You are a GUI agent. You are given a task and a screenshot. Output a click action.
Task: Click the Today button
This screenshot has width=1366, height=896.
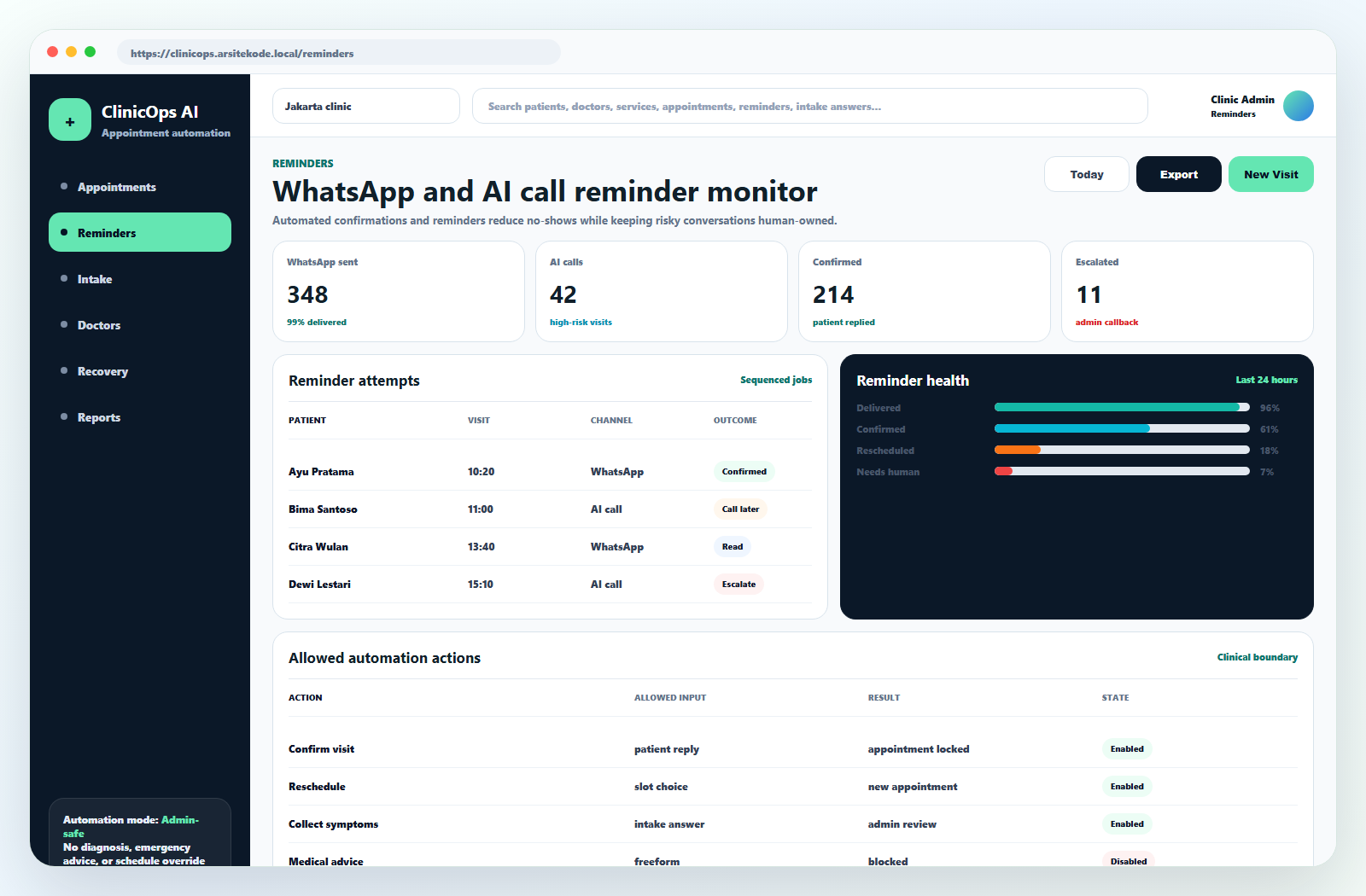coord(1087,174)
